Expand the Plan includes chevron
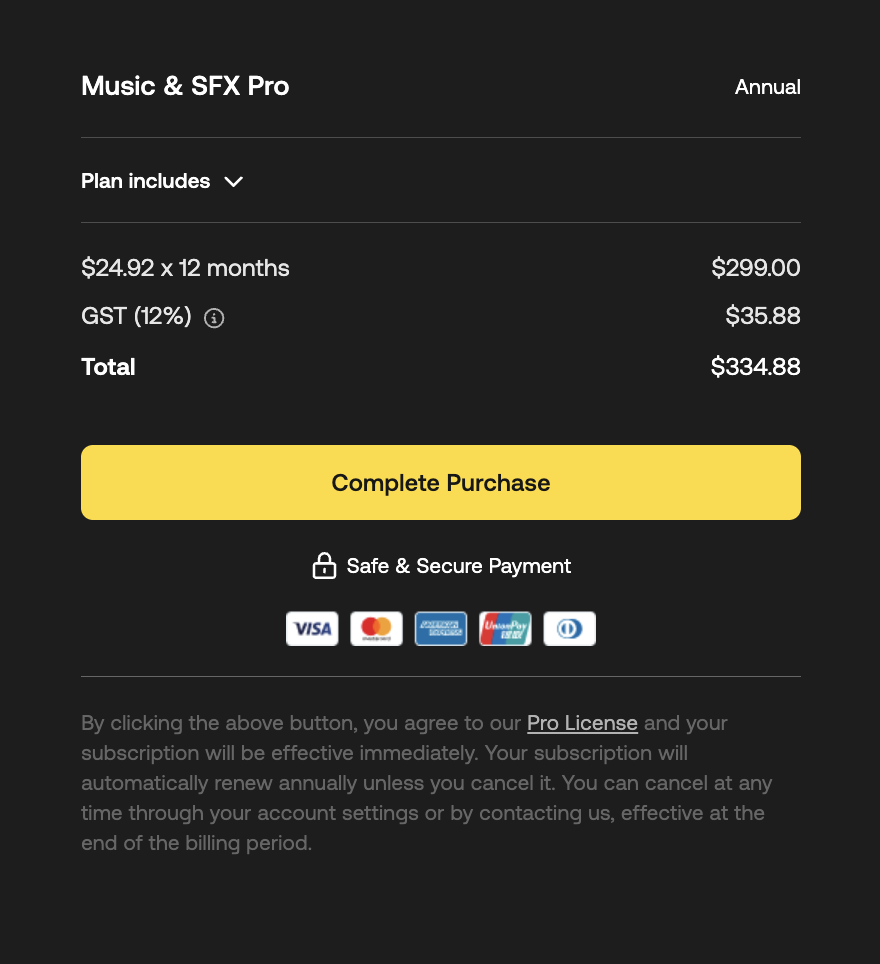Screen dimensions: 880x964 tap(234, 182)
